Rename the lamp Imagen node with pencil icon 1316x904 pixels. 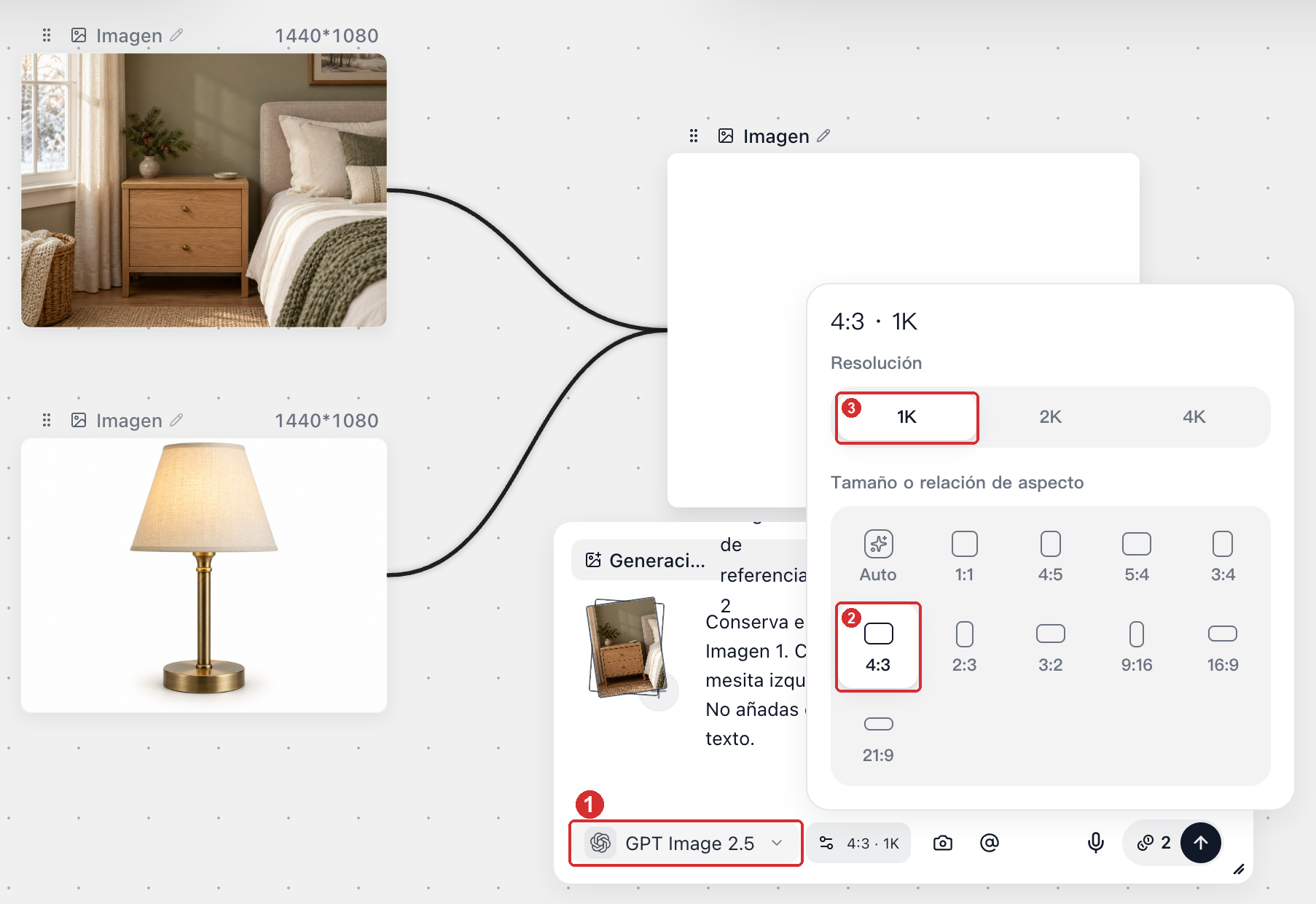[x=176, y=420]
